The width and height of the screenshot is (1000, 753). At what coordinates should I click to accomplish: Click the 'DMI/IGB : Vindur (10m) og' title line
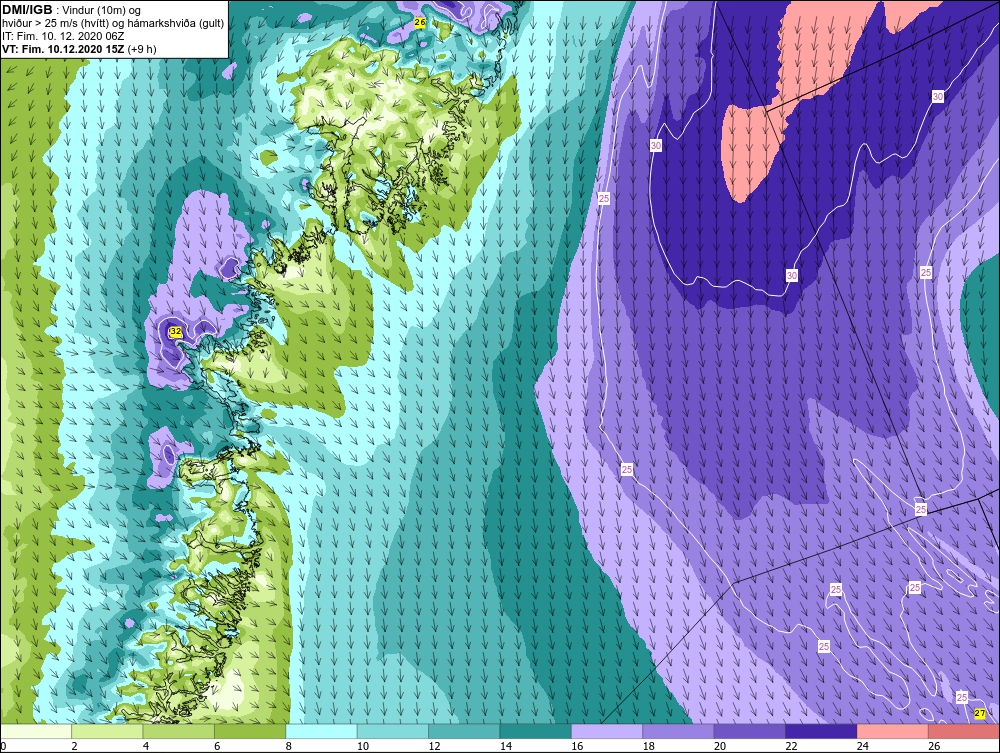71,10
